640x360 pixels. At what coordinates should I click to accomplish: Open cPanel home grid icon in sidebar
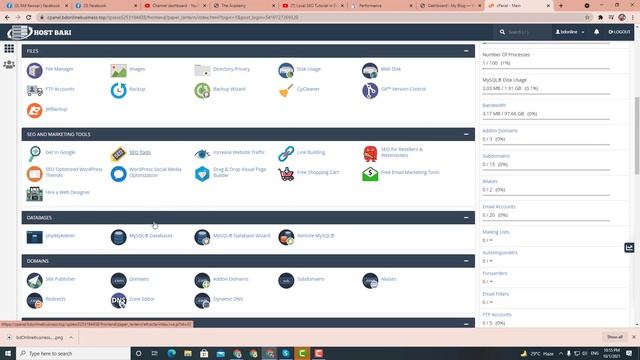tap(9, 48)
